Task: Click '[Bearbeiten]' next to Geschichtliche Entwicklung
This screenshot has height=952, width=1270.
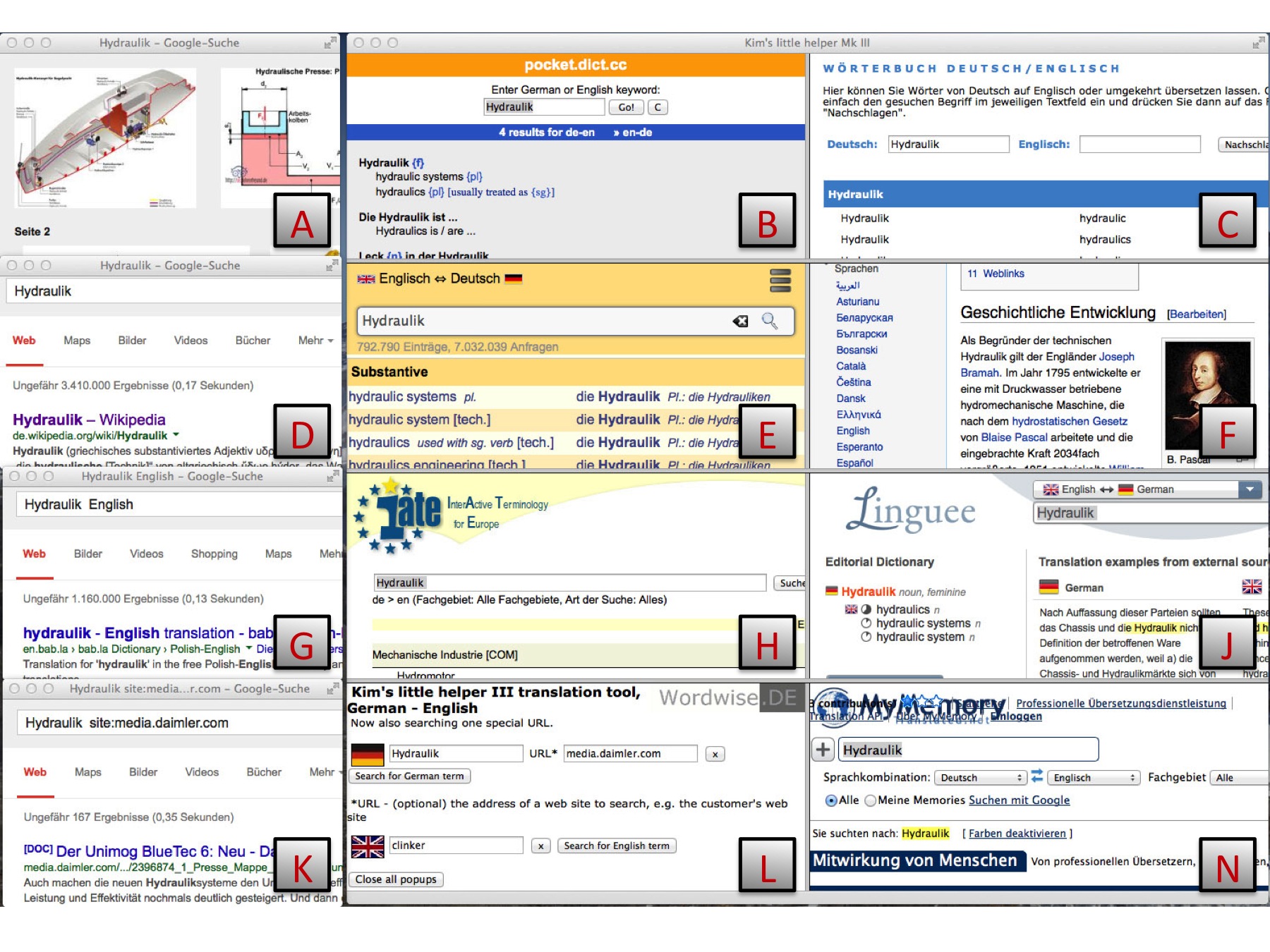Action: coord(1197,315)
